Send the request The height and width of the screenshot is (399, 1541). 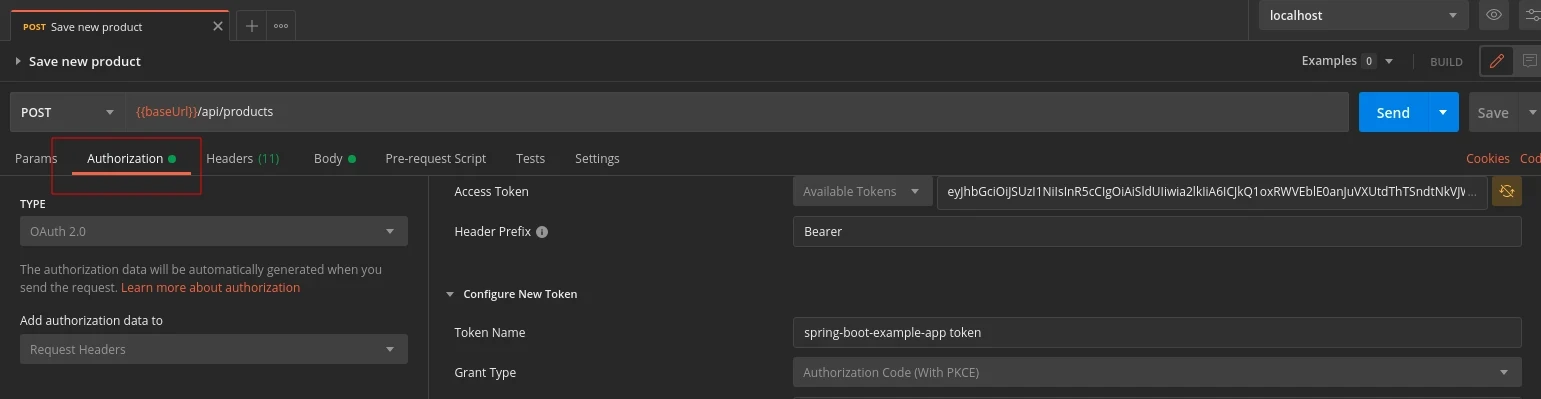click(1393, 112)
